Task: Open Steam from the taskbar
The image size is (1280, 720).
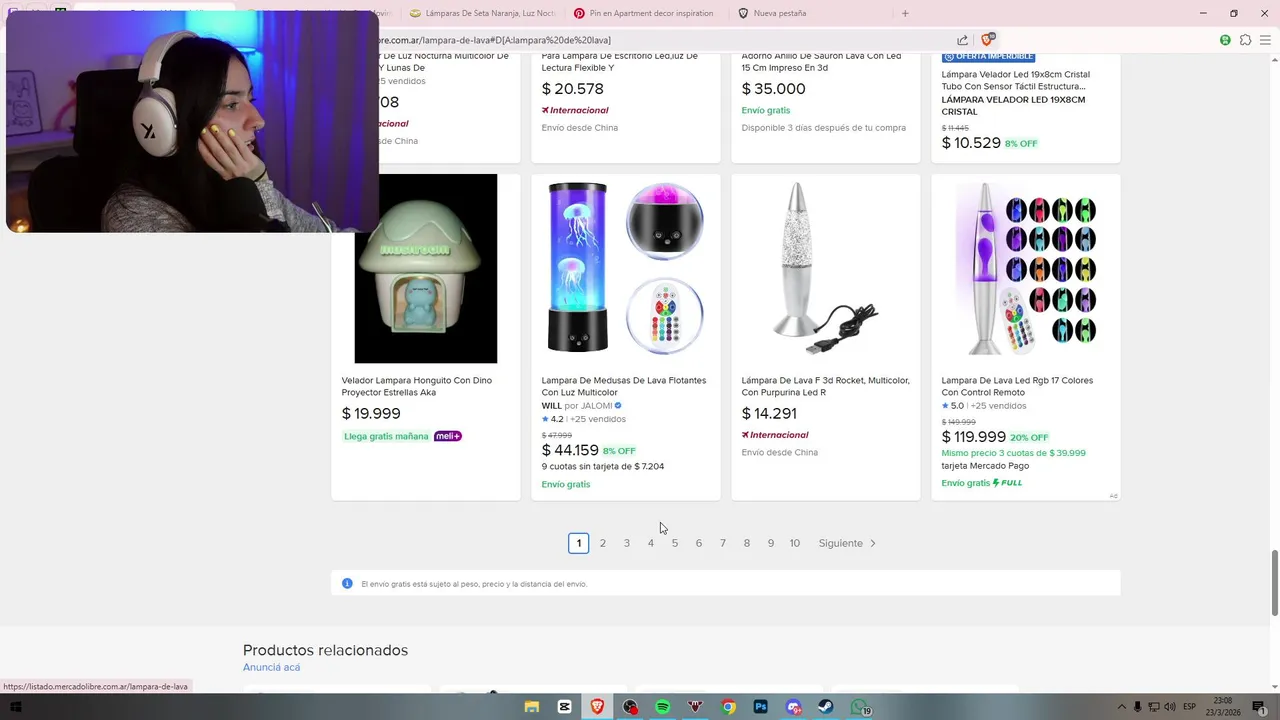Action: pos(827,707)
